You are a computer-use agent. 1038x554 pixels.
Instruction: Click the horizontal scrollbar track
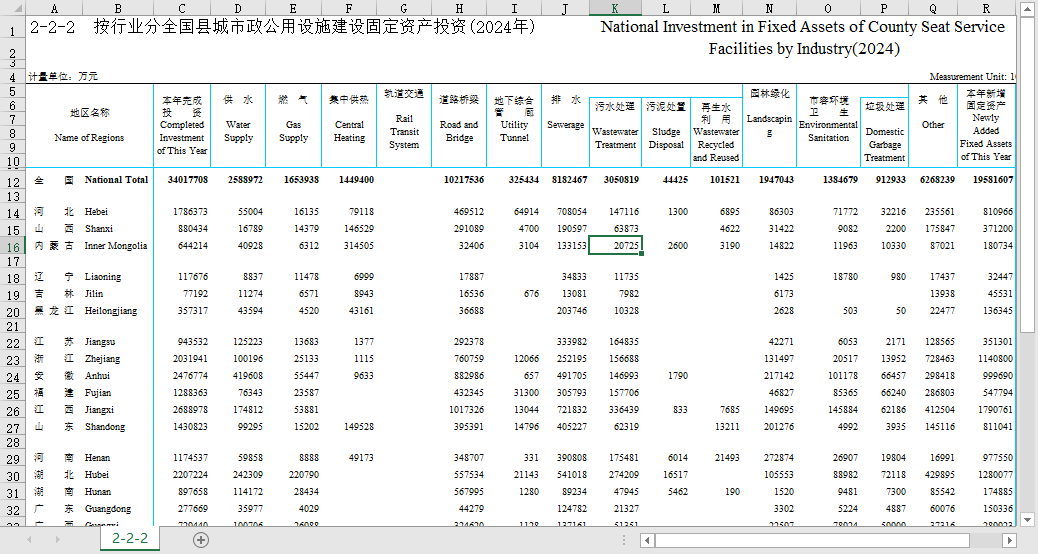pos(985,541)
